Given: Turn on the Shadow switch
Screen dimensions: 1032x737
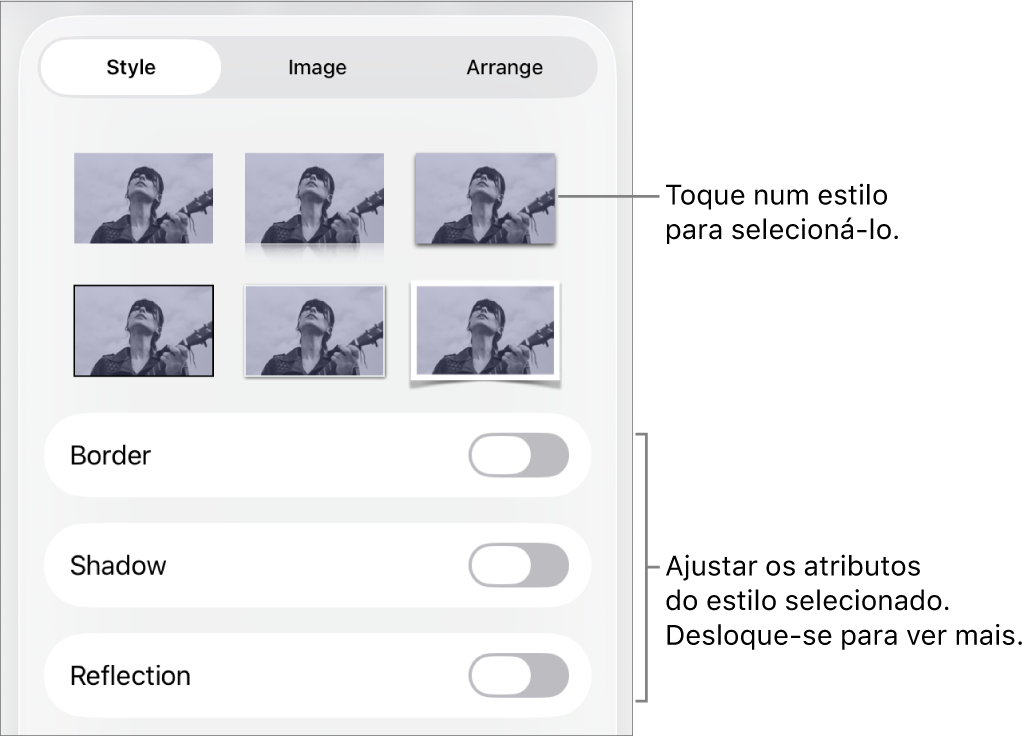Looking at the screenshot, I should point(519,565).
